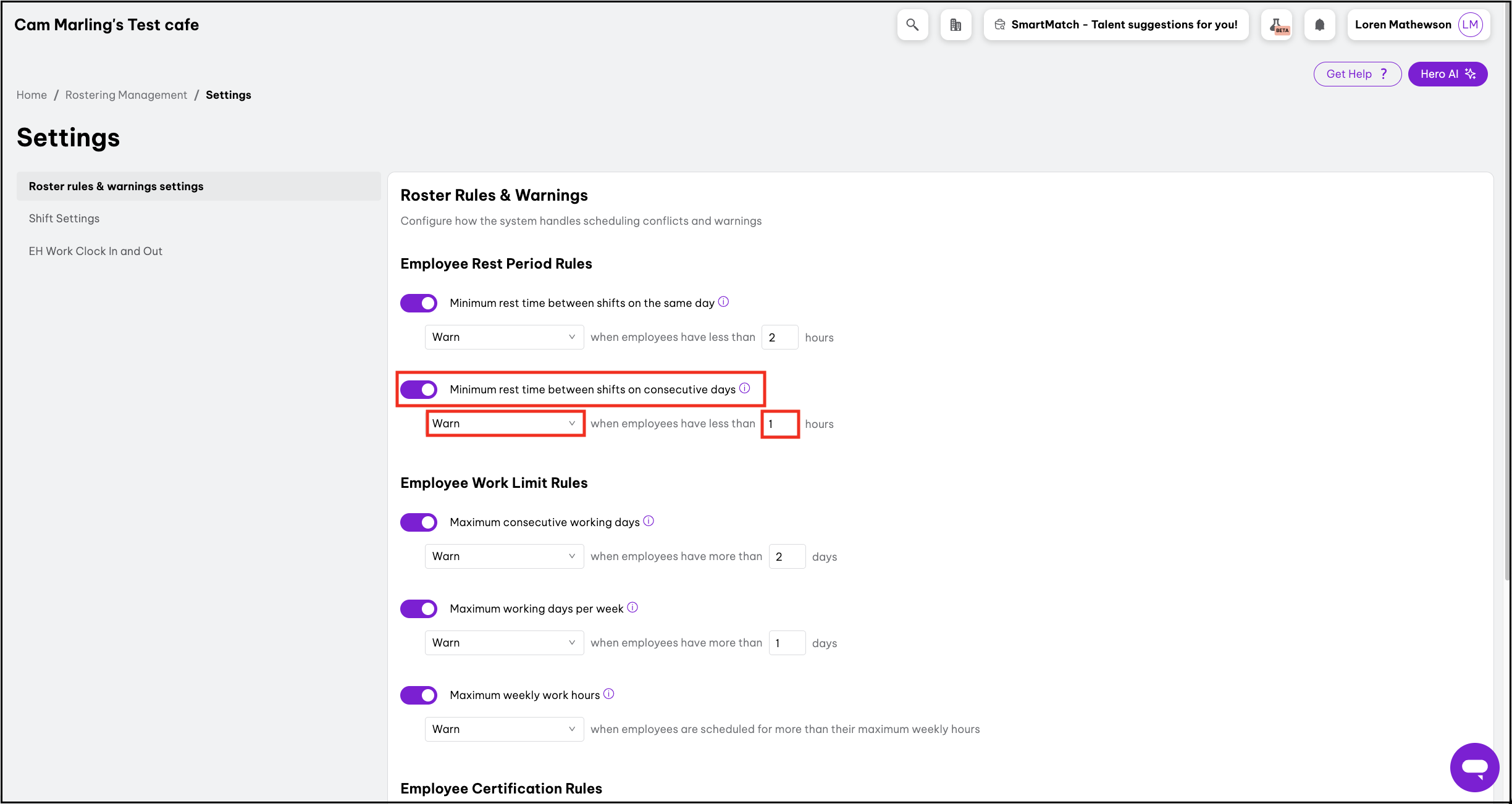Open Warn dropdown for maximum weekly hours
The image size is (1512, 804).
504,729
